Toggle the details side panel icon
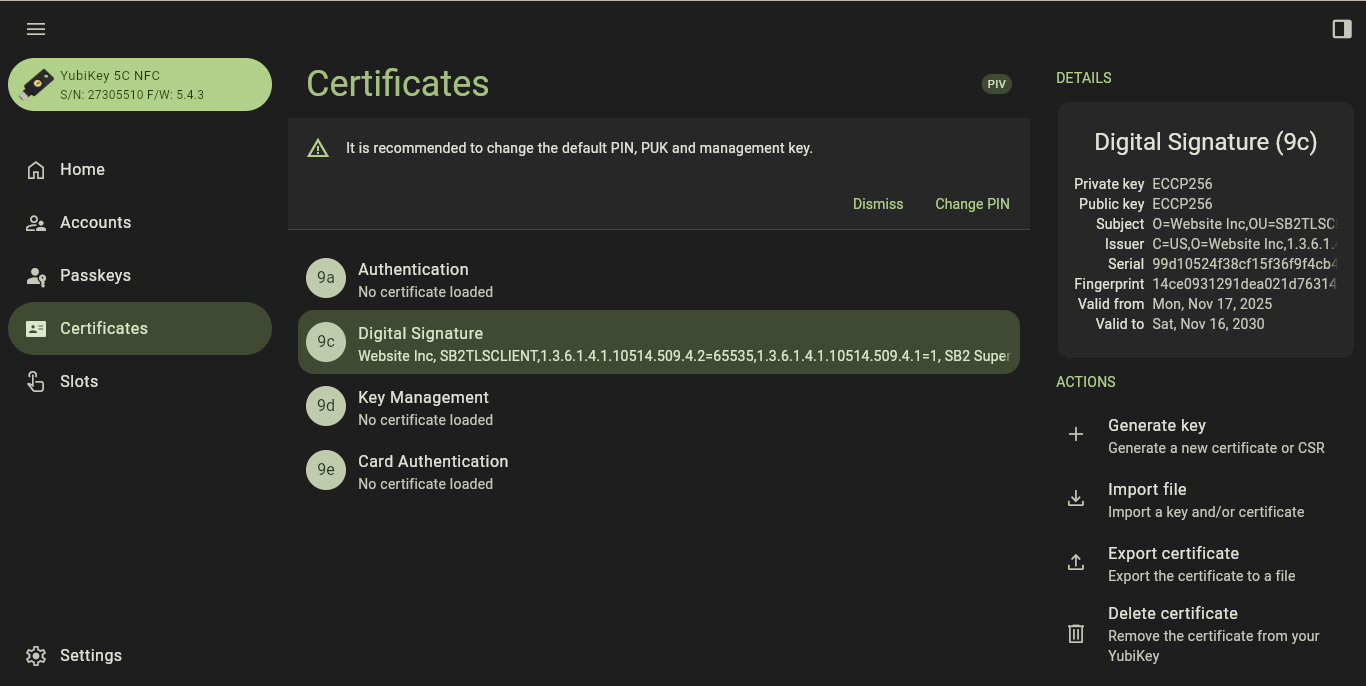The height and width of the screenshot is (686, 1366). tap(1342, 29)
